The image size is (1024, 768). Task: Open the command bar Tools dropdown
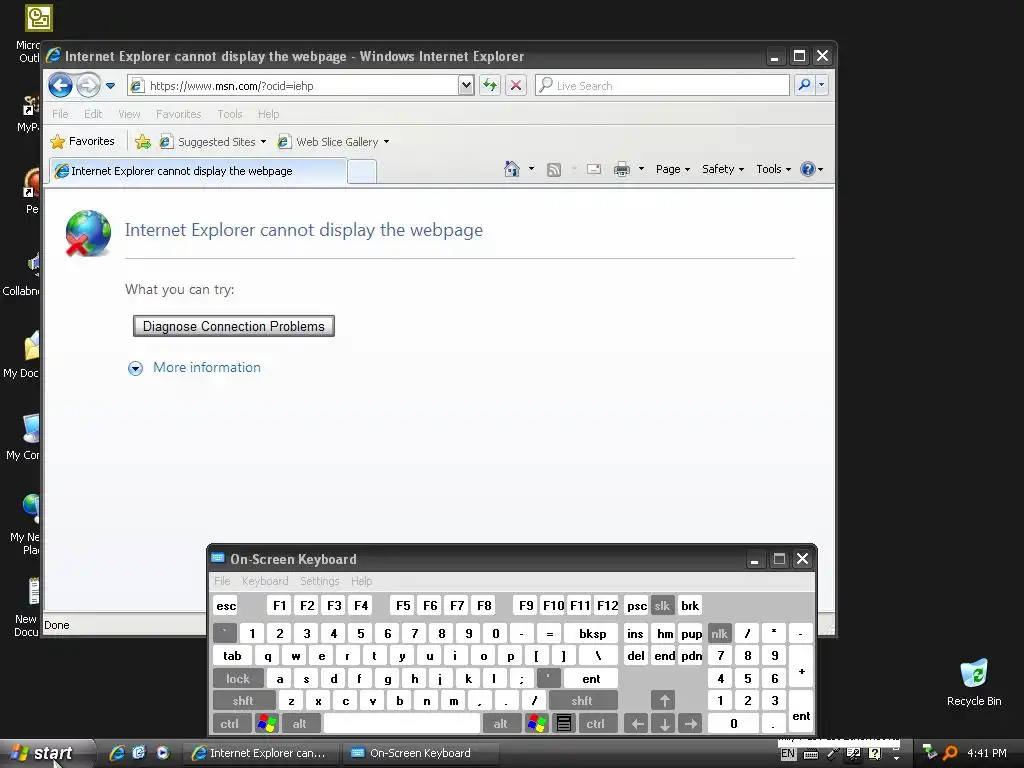coord(773,169)
